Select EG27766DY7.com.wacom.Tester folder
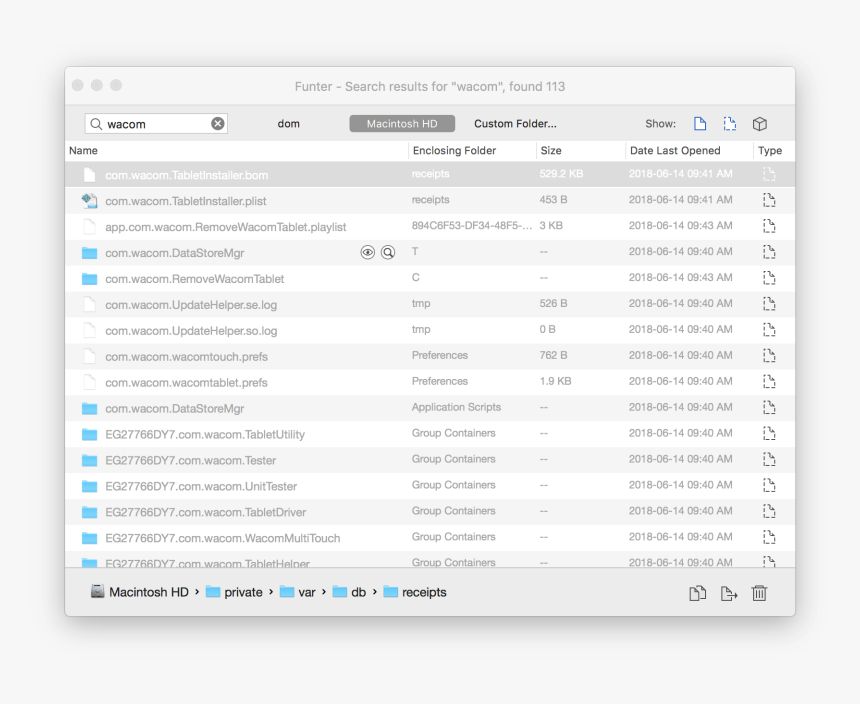The width and height of the screenshot is (860, 704). click(x=430, y=459)
